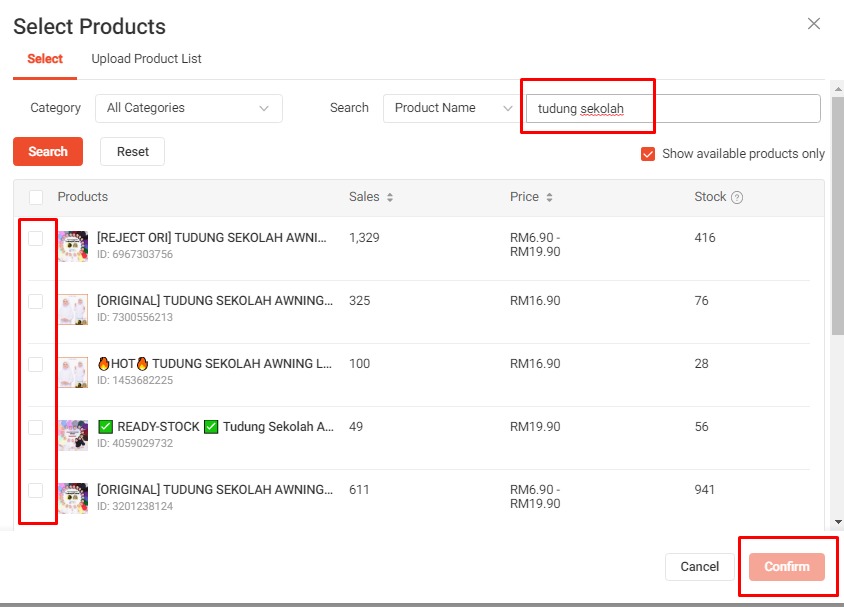
Task: Tick checkbox for REJECT ORI Tudung Sekolah
Action: point(36,238)
